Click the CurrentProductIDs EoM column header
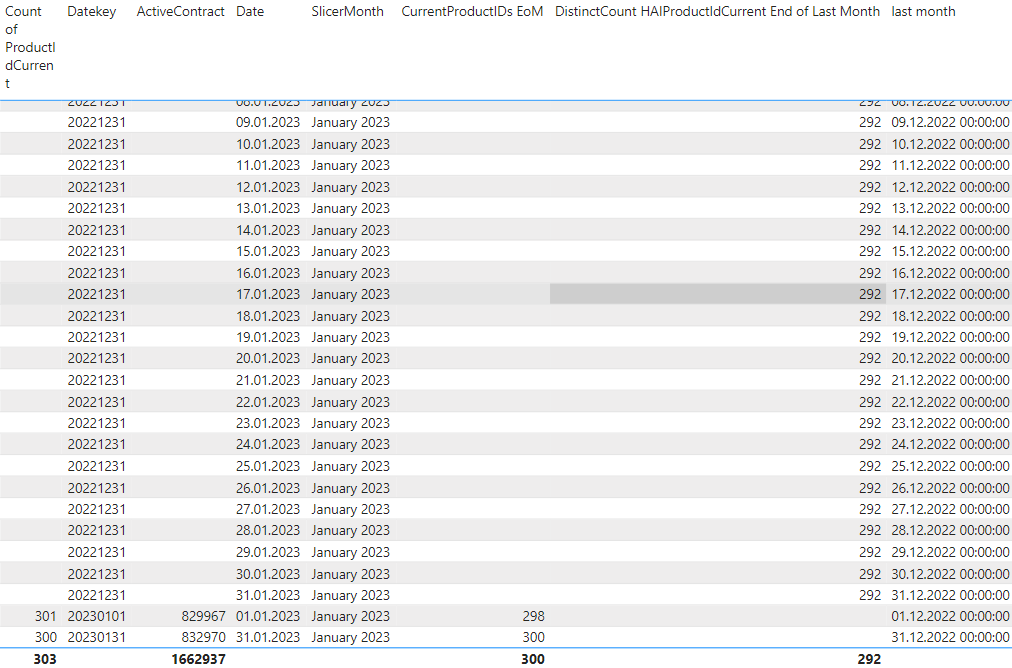The width and height of the screenshot is (1012, 668). (x=472, y=12)
